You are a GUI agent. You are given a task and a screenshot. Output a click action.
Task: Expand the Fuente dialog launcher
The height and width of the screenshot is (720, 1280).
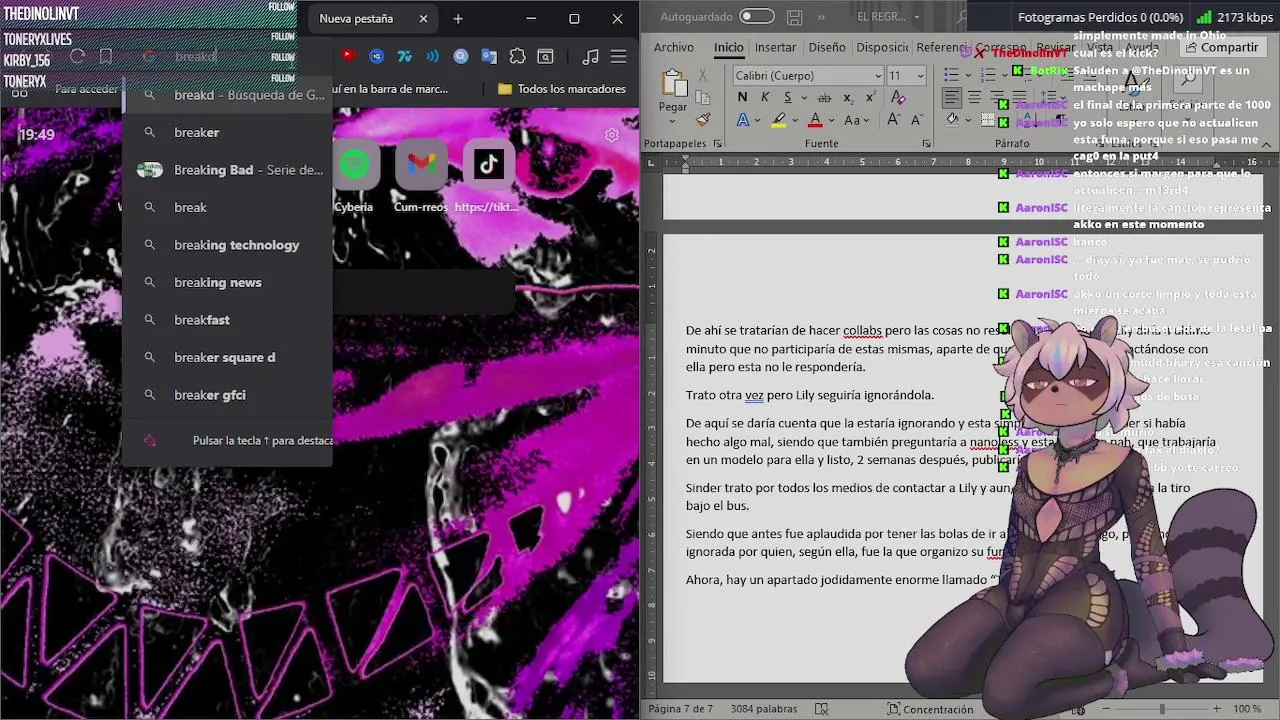pos(927,144)
